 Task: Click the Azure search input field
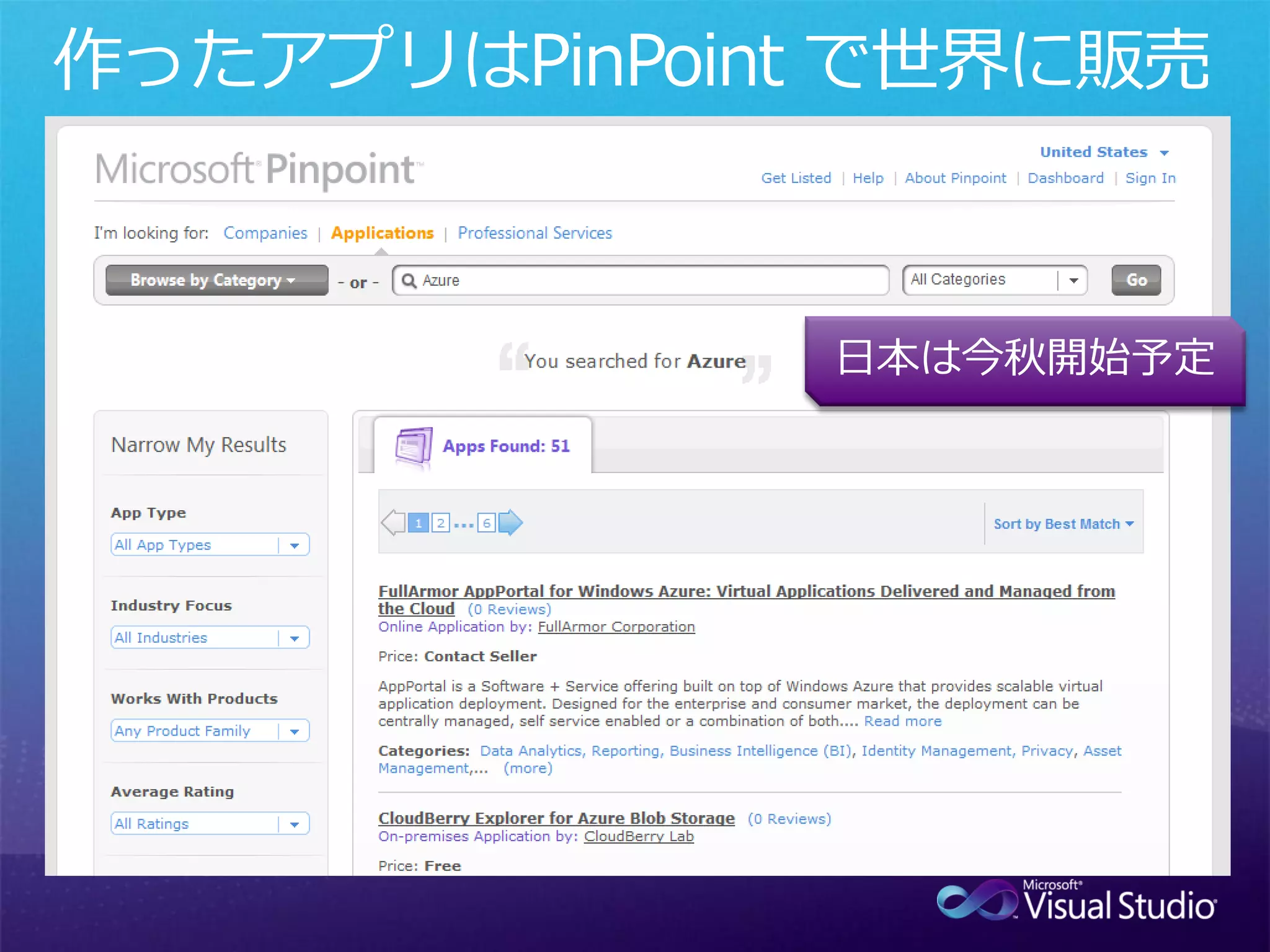pos(645,281)
